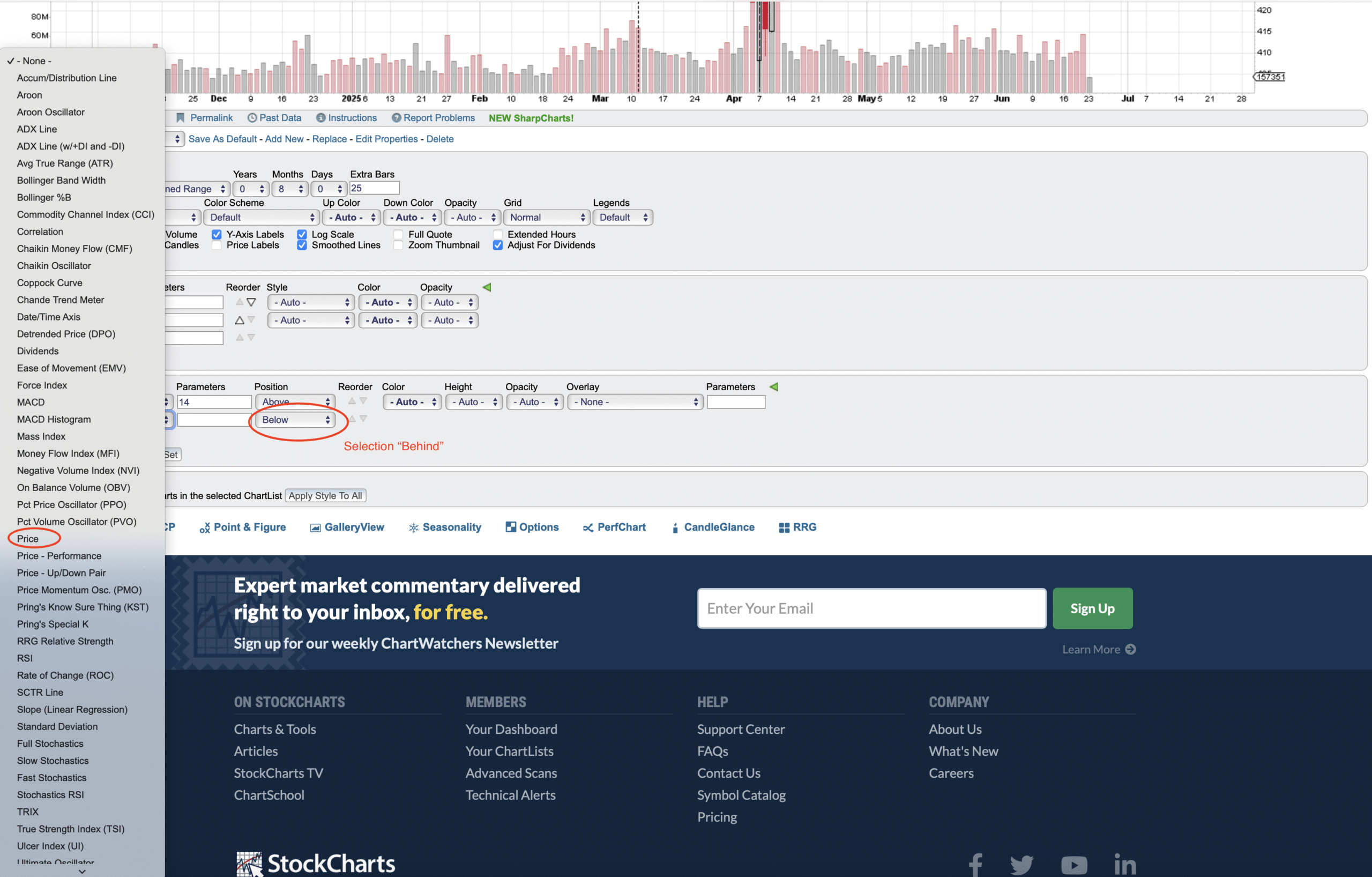Screen dimensions: 1372x877
Task: Click the Report Problems question icon
Action: (x=396, y=118)
